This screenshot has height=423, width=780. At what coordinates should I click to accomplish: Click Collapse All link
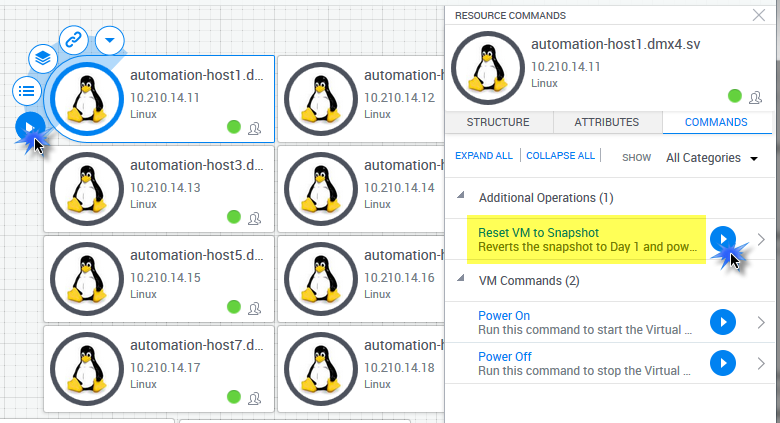tap(560, 156)
